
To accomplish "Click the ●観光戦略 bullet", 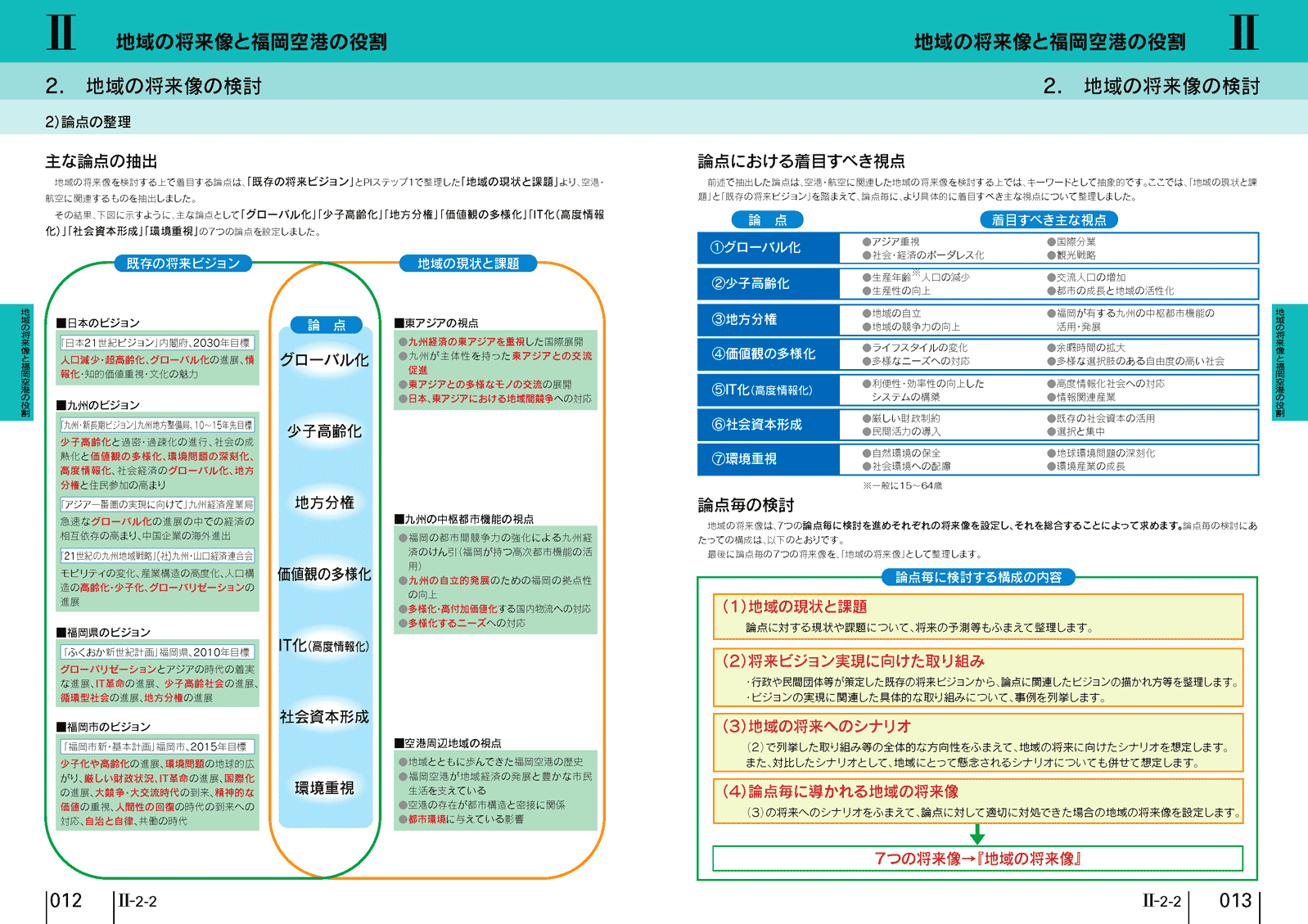I will [1071, 255].
